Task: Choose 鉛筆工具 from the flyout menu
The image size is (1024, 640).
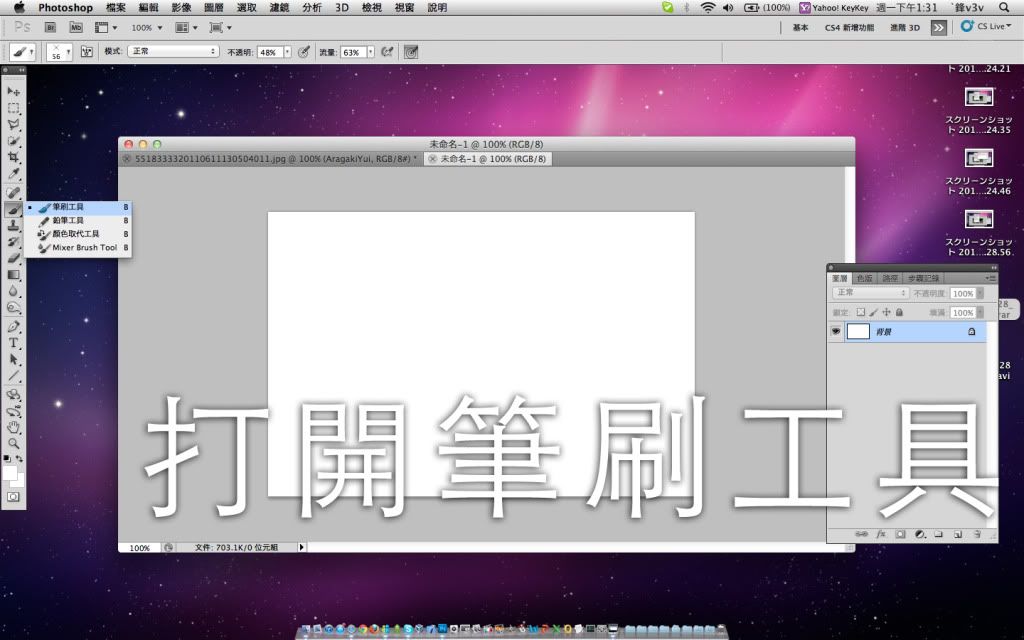Action: [x=69, y=220]
